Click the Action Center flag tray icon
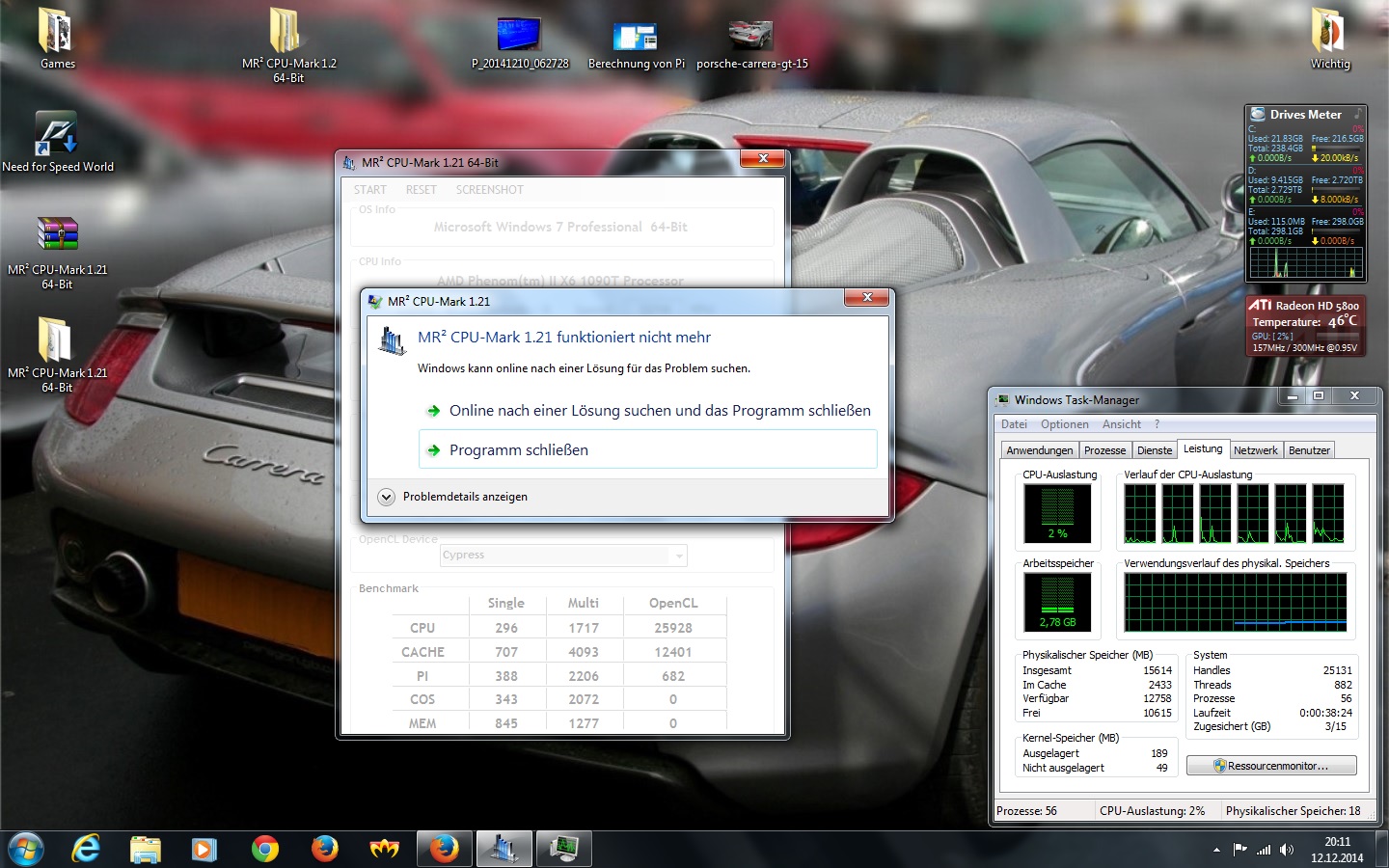Image resolution: width=1389 pixels, height=868 pixels. click(x=1240, y=850)
